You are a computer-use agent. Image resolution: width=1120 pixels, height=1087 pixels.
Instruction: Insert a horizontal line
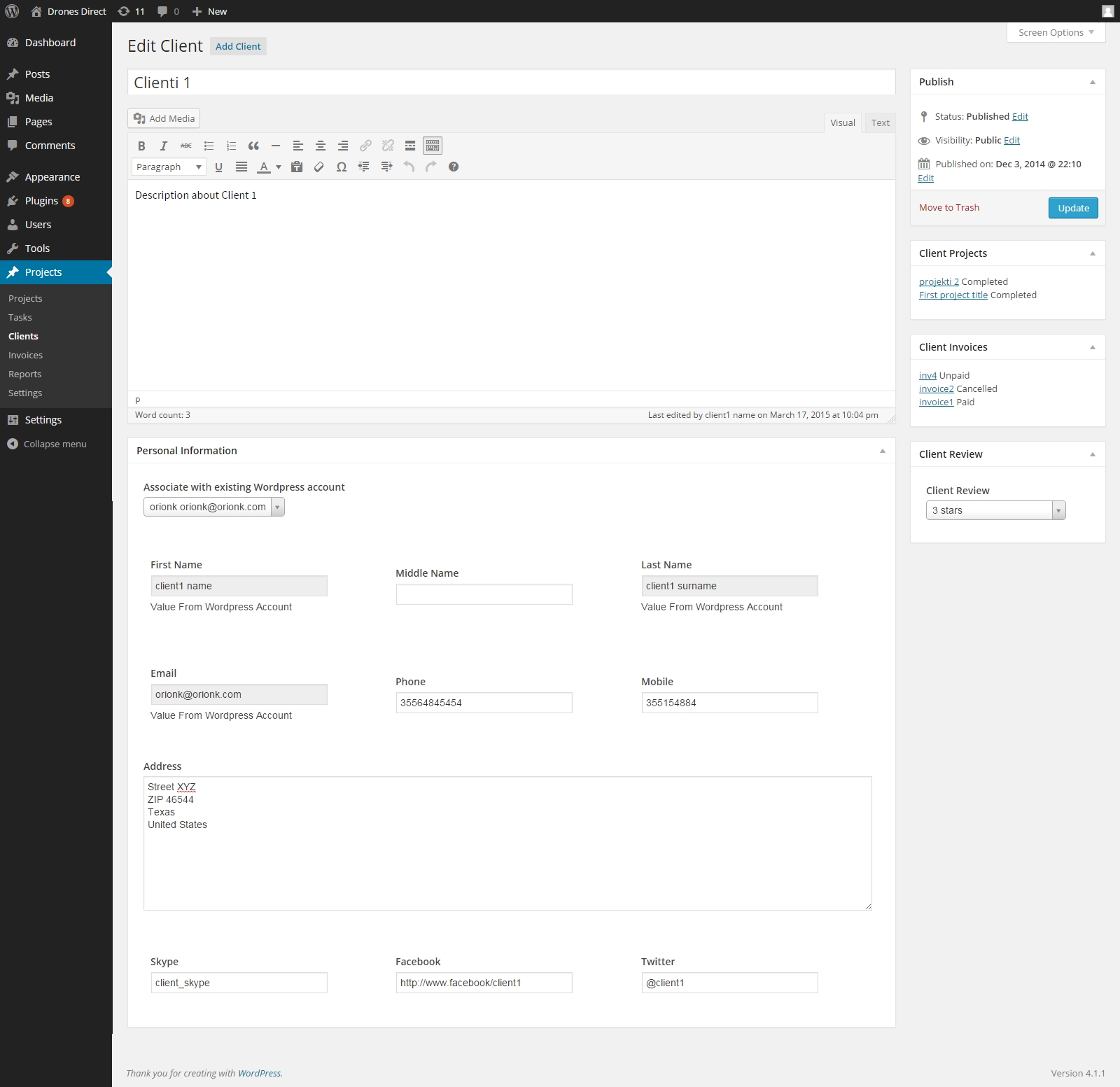[x=276, y=146]
